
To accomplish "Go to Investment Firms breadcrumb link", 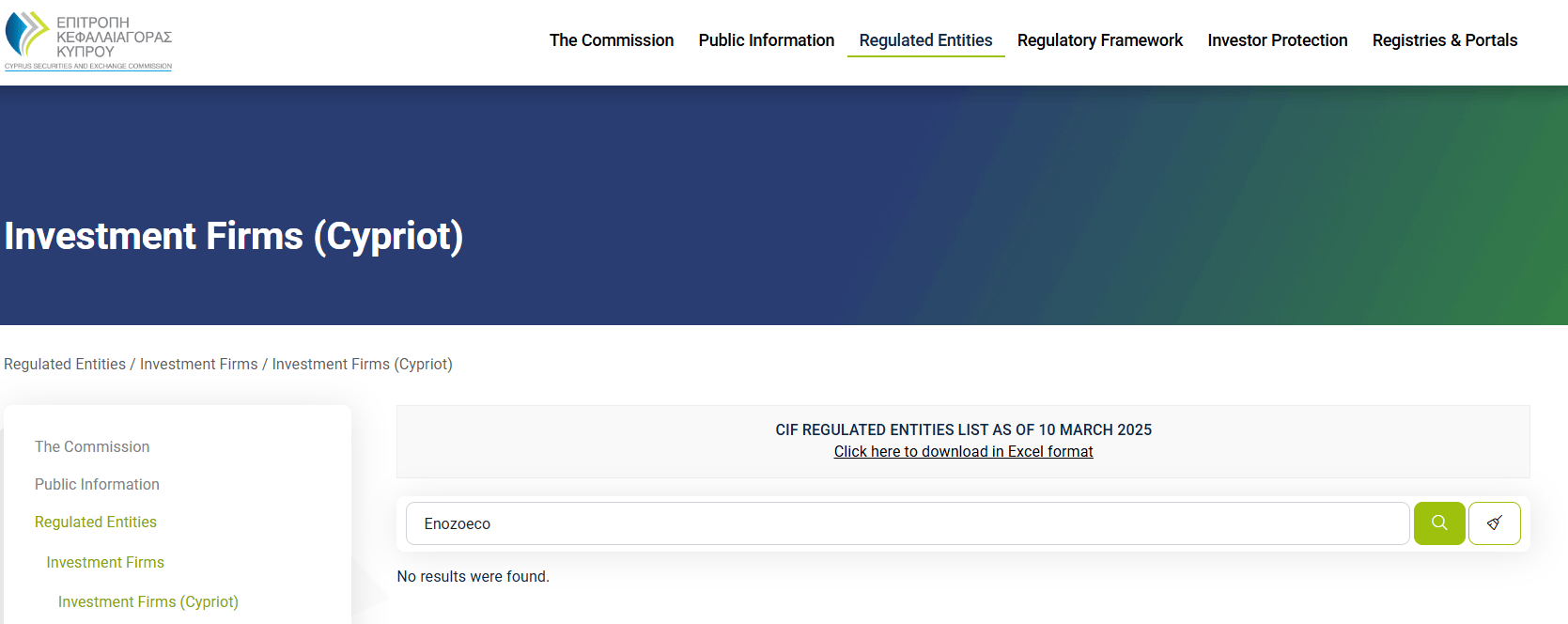I will [x=199, y=364].
